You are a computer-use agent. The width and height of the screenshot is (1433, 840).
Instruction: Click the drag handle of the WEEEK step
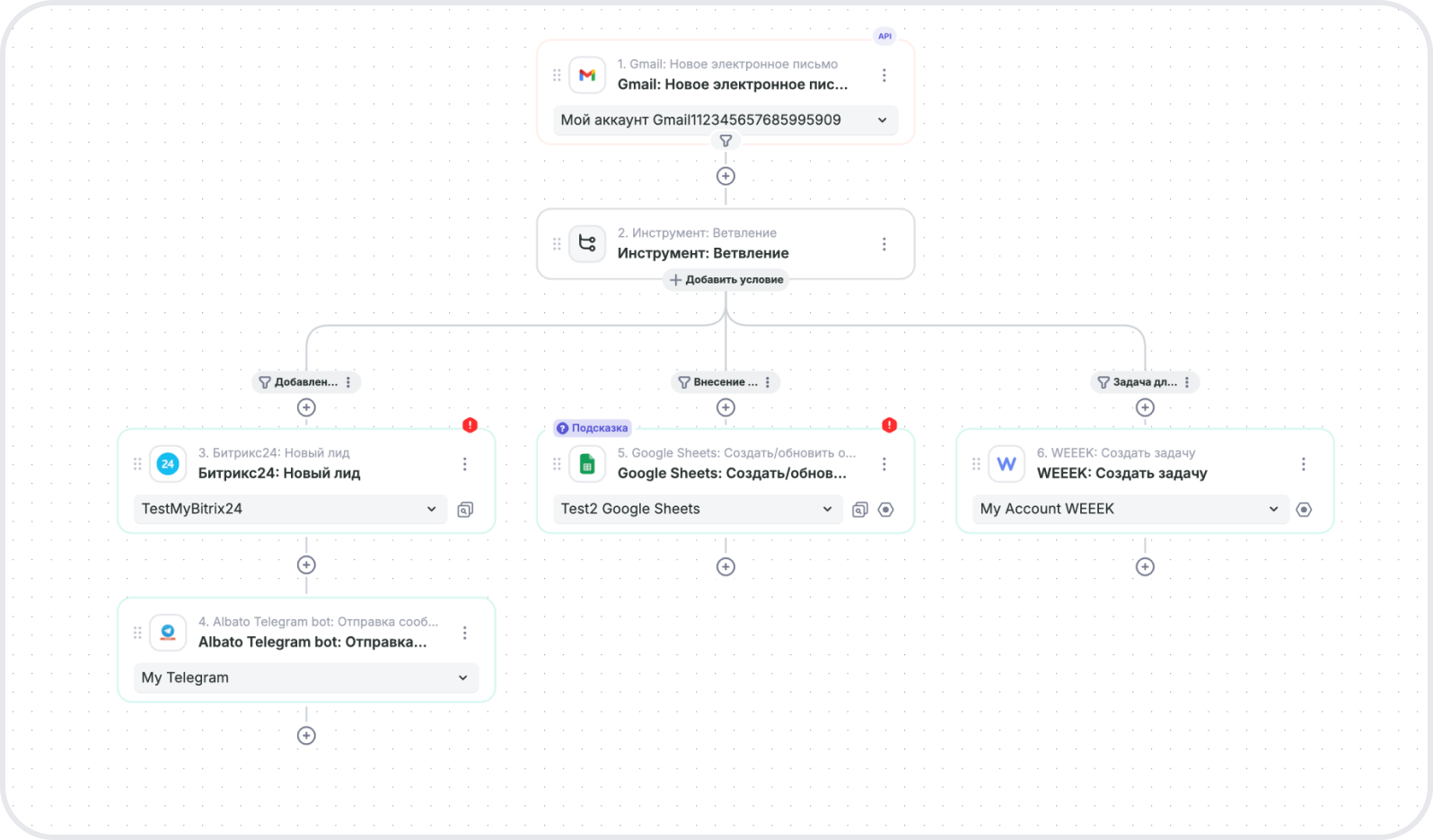click(976, 464)
